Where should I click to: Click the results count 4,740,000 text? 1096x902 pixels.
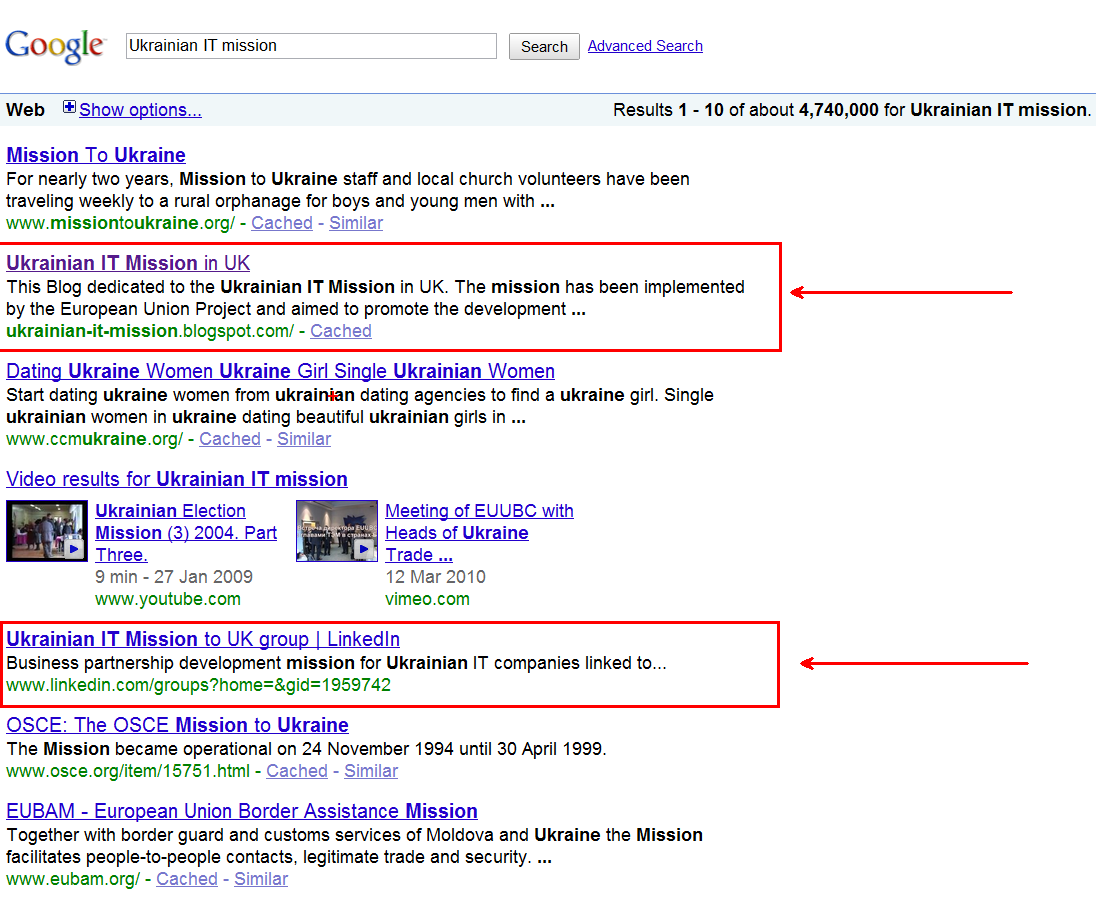(x=838, y=110)
